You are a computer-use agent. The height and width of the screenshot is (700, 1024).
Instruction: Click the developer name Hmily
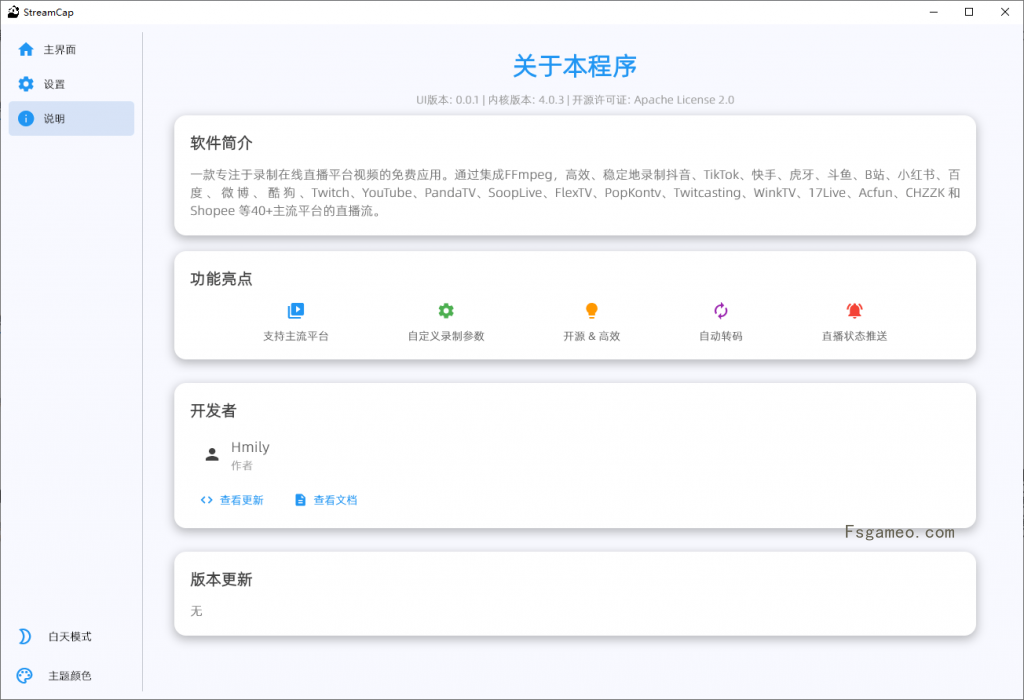250,447
